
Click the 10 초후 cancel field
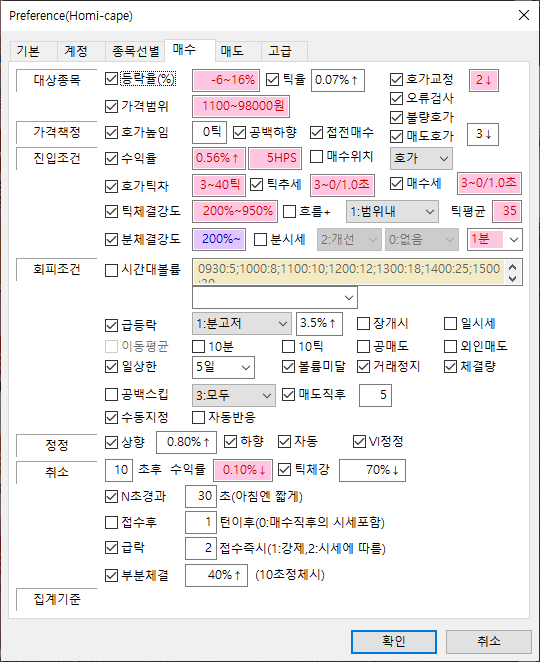click(x=119, y=470)
